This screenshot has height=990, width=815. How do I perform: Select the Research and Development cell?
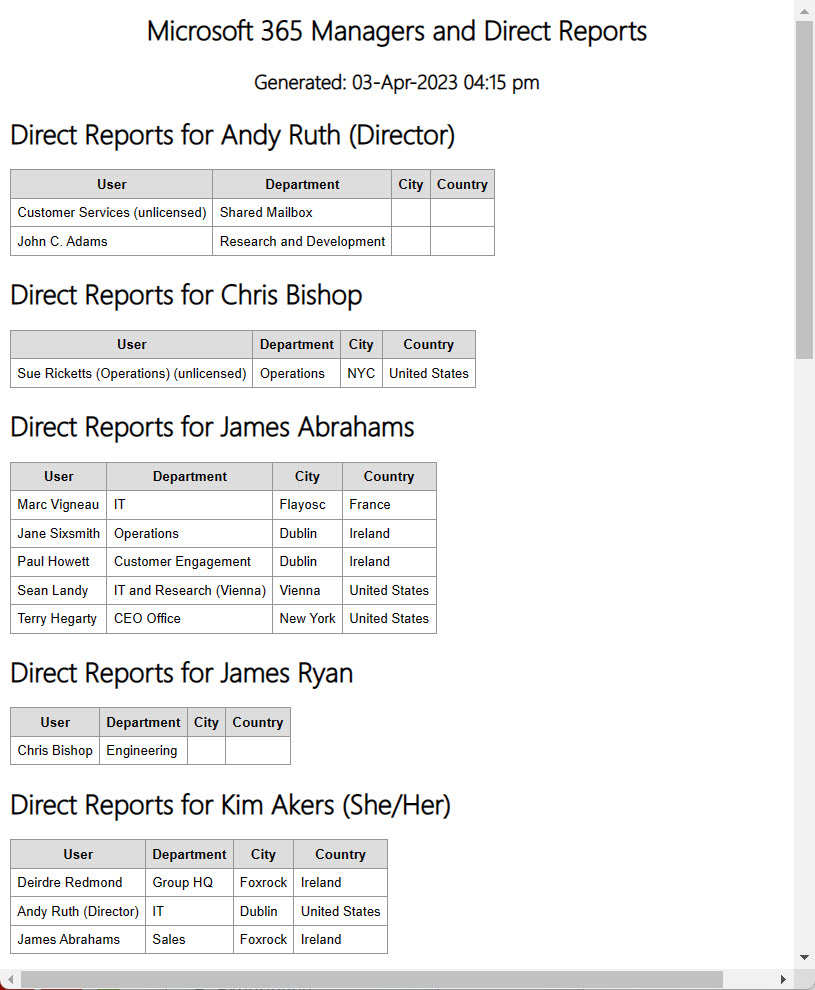(302, 241)
